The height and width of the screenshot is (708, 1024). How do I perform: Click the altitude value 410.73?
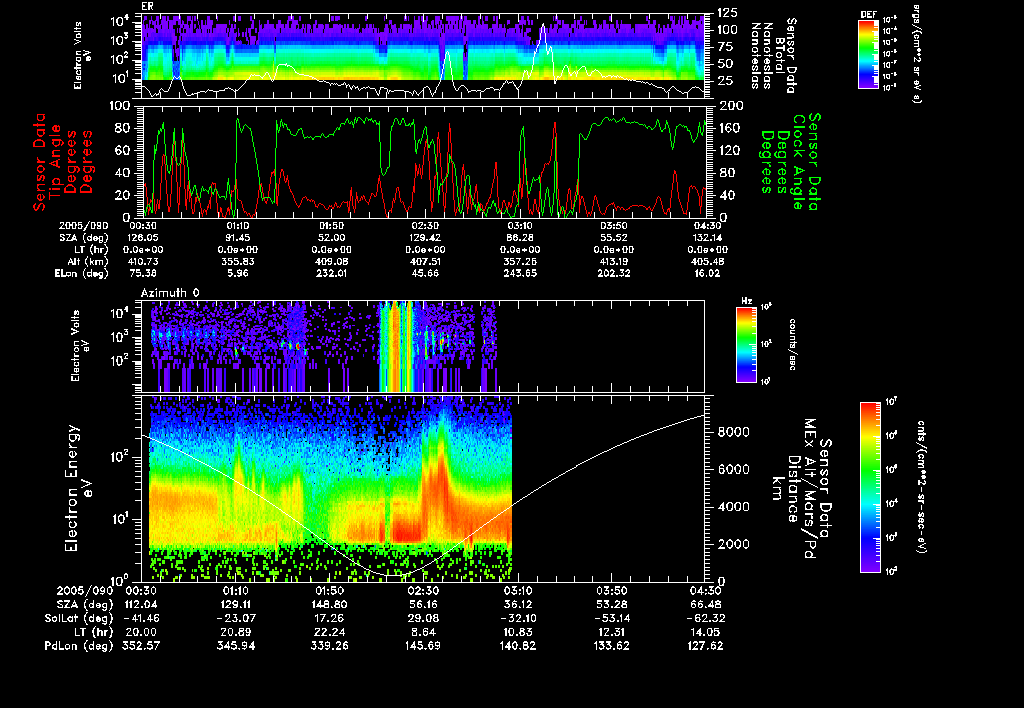point(141,261)
